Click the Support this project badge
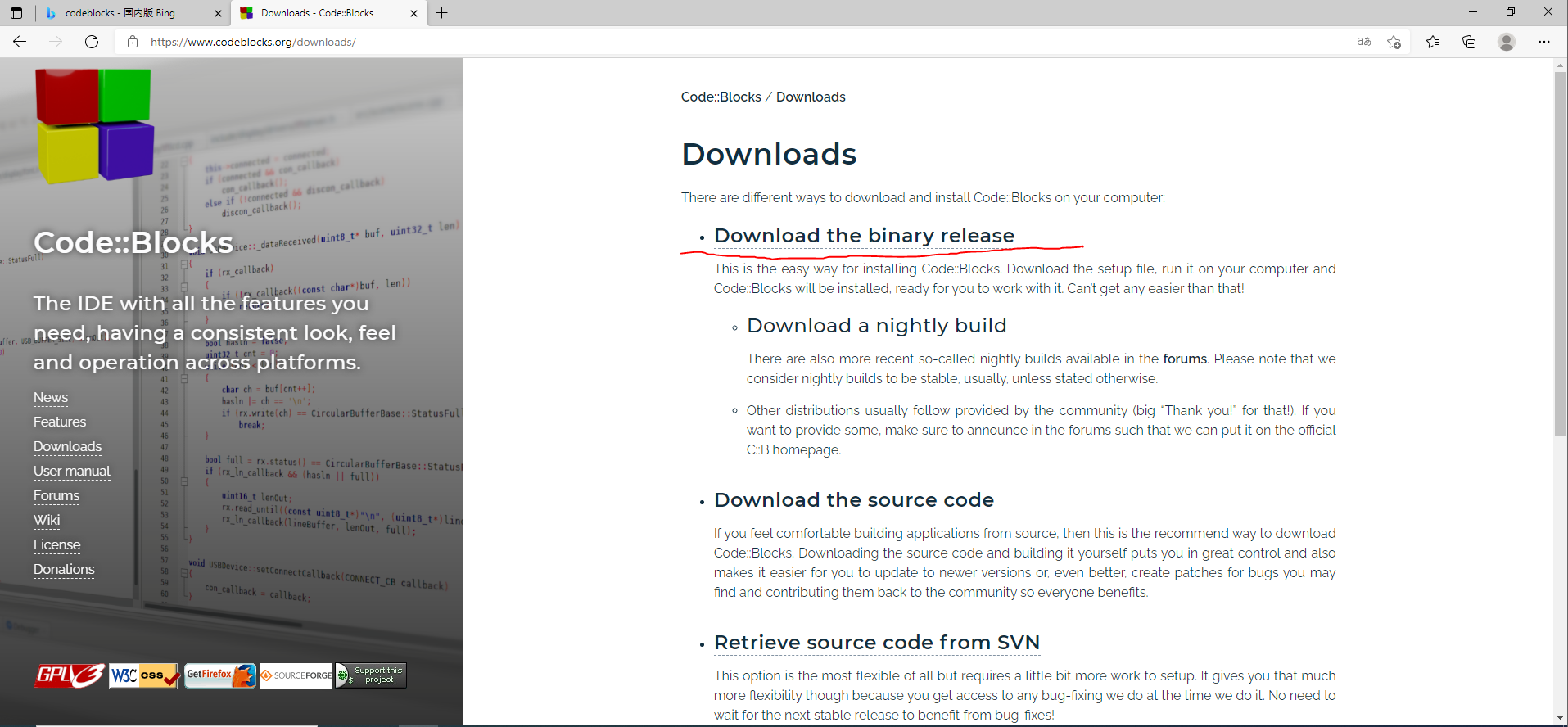 pos(371,675)
